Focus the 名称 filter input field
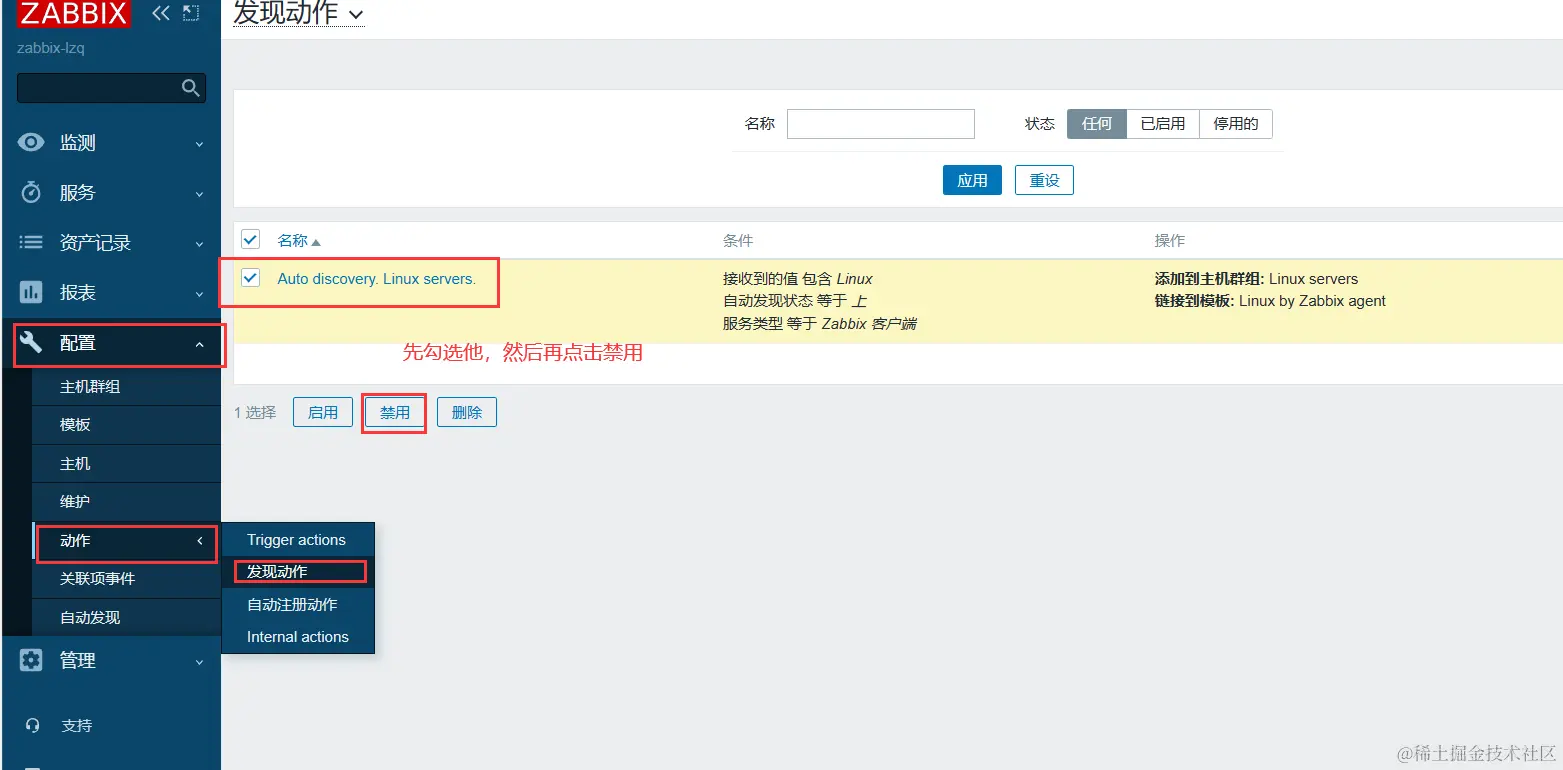This screenshot has height=770, width=1563. (x=881, y=124)
